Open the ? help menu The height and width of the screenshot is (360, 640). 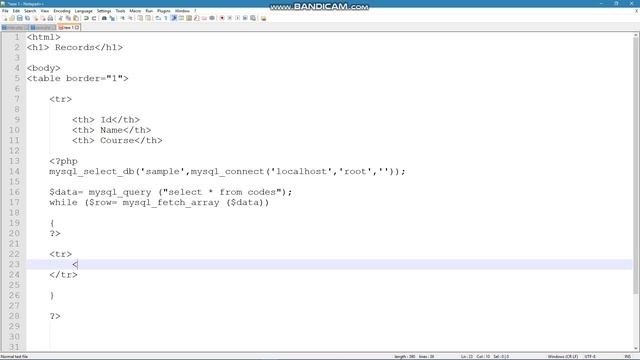[x=195, y=11]
